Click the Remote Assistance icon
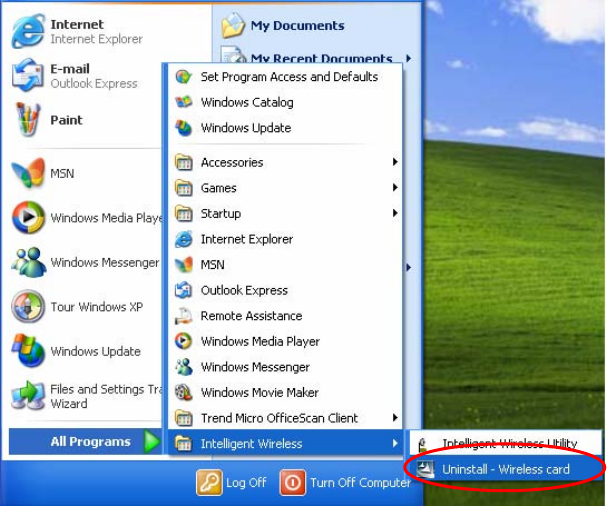The height and width of the screenshot is (506, 607). coord(183,316)
